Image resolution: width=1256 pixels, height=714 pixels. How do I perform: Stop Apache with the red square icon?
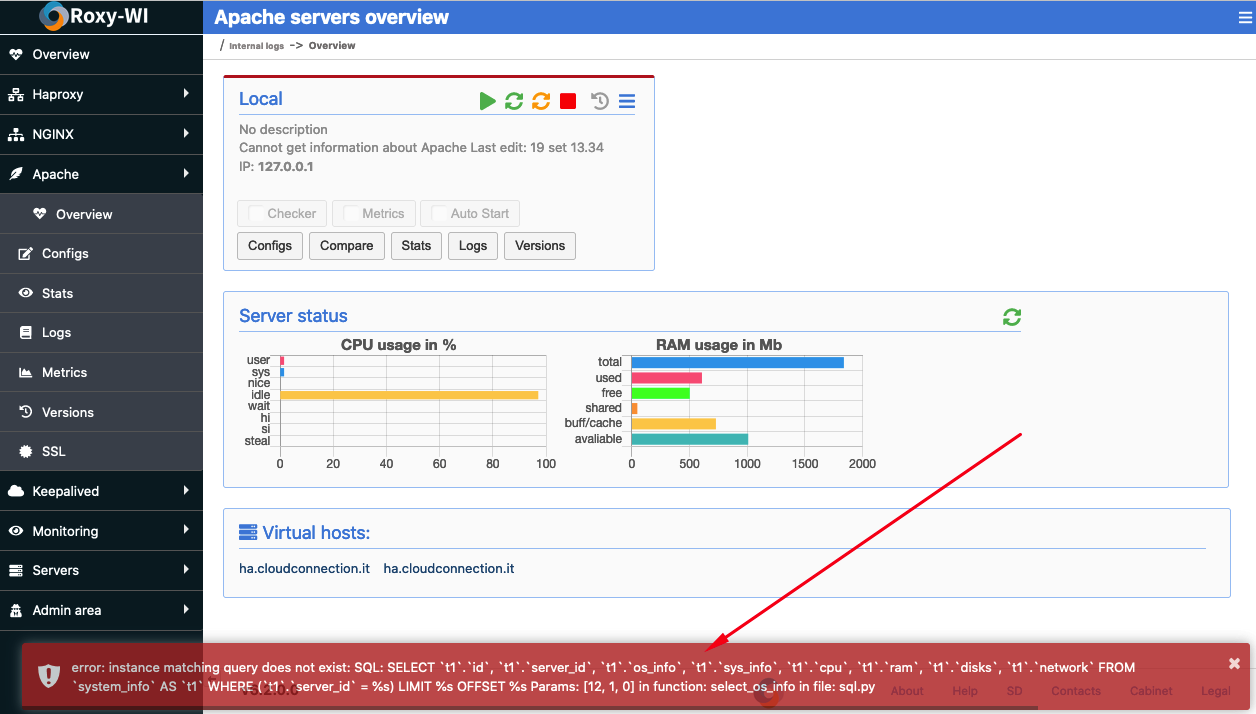(568, 101)
